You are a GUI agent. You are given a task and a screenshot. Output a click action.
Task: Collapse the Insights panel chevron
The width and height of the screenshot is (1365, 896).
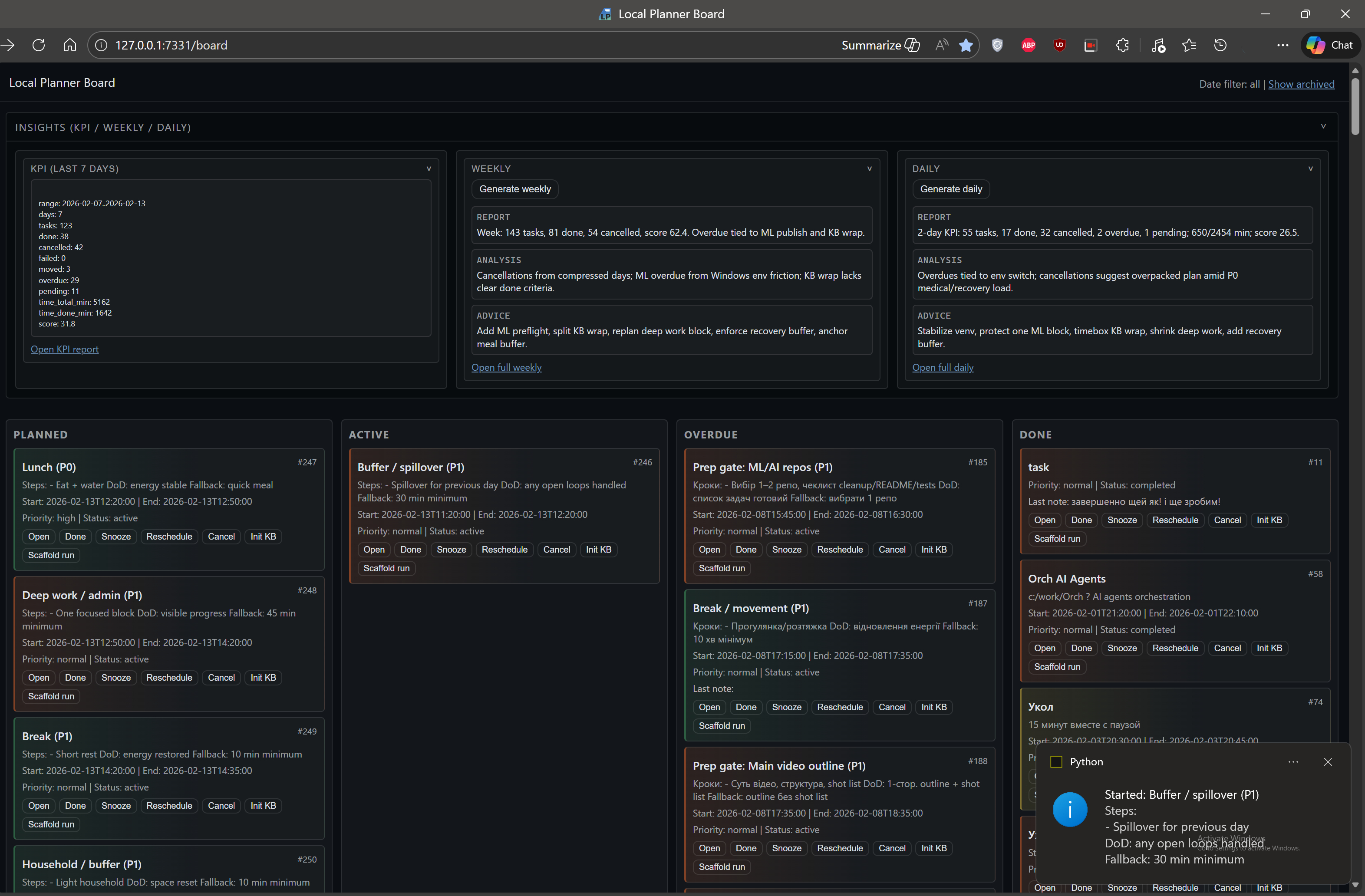click(1323, 126)
